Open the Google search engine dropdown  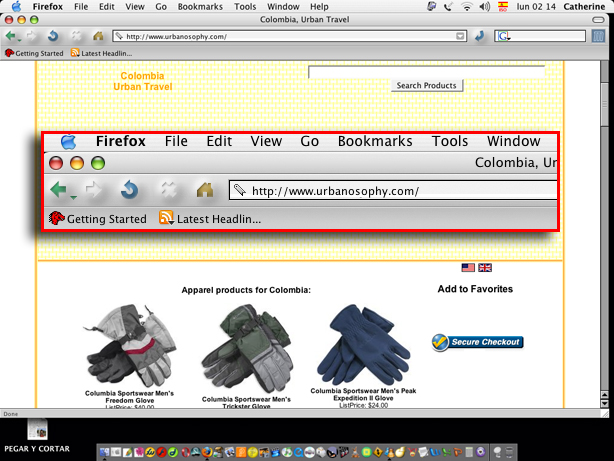click(x=504, y=37)
